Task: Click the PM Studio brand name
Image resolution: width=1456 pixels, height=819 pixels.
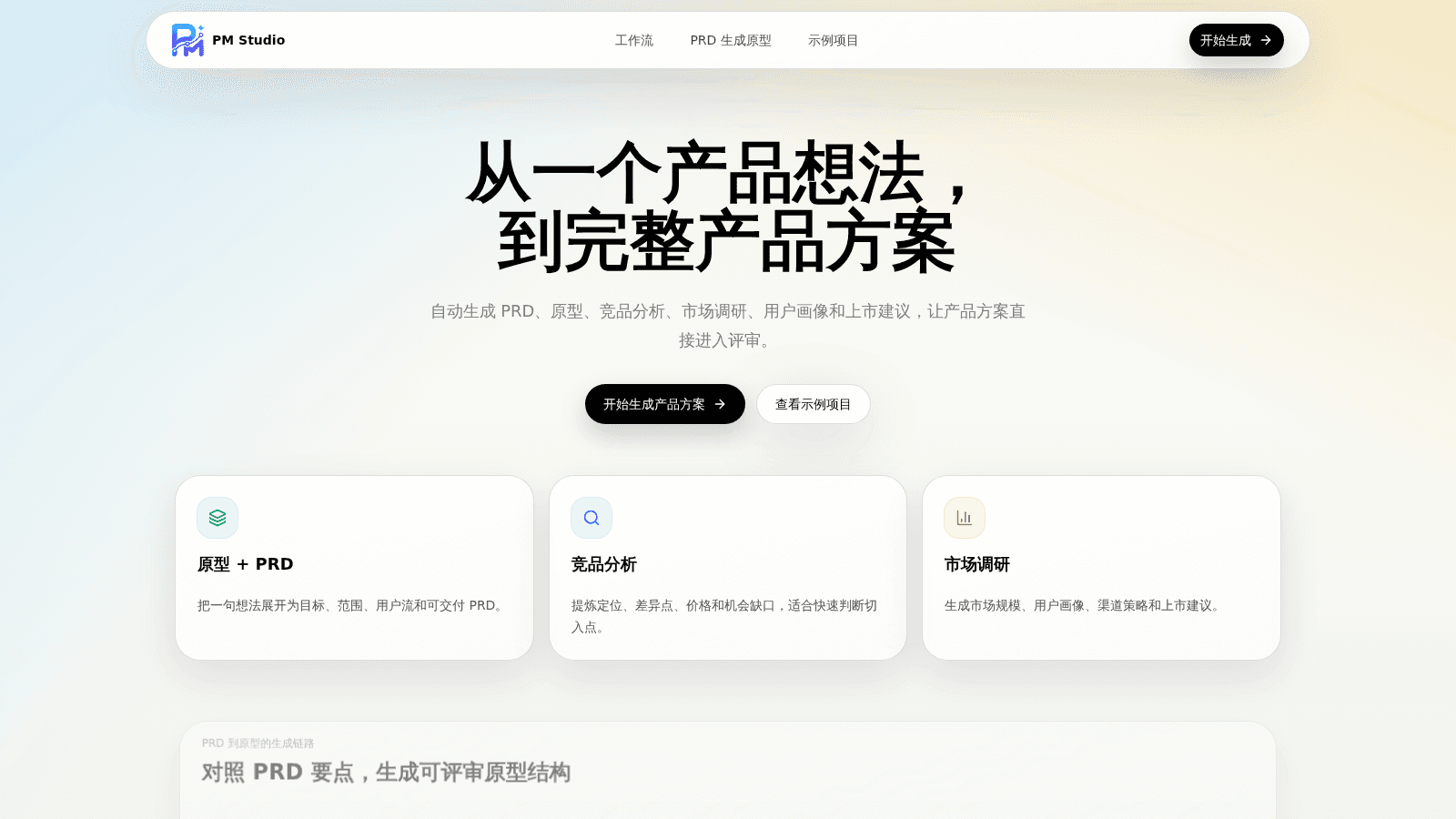Action: pos(248,40)
